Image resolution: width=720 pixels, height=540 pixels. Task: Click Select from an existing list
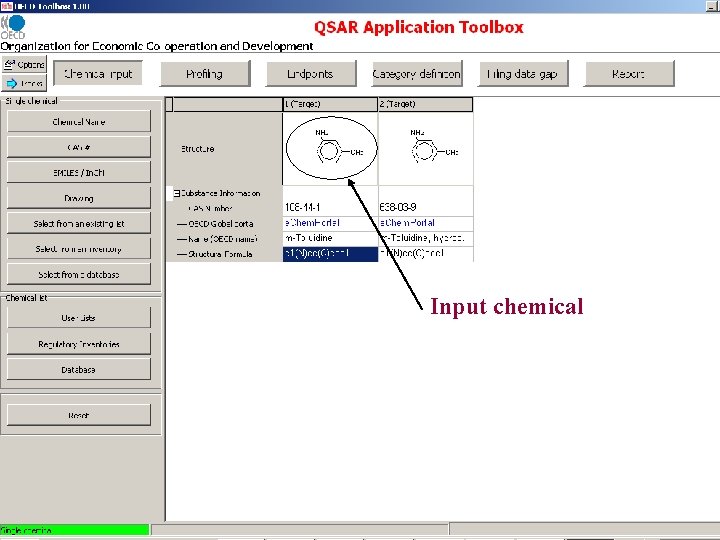79,224
